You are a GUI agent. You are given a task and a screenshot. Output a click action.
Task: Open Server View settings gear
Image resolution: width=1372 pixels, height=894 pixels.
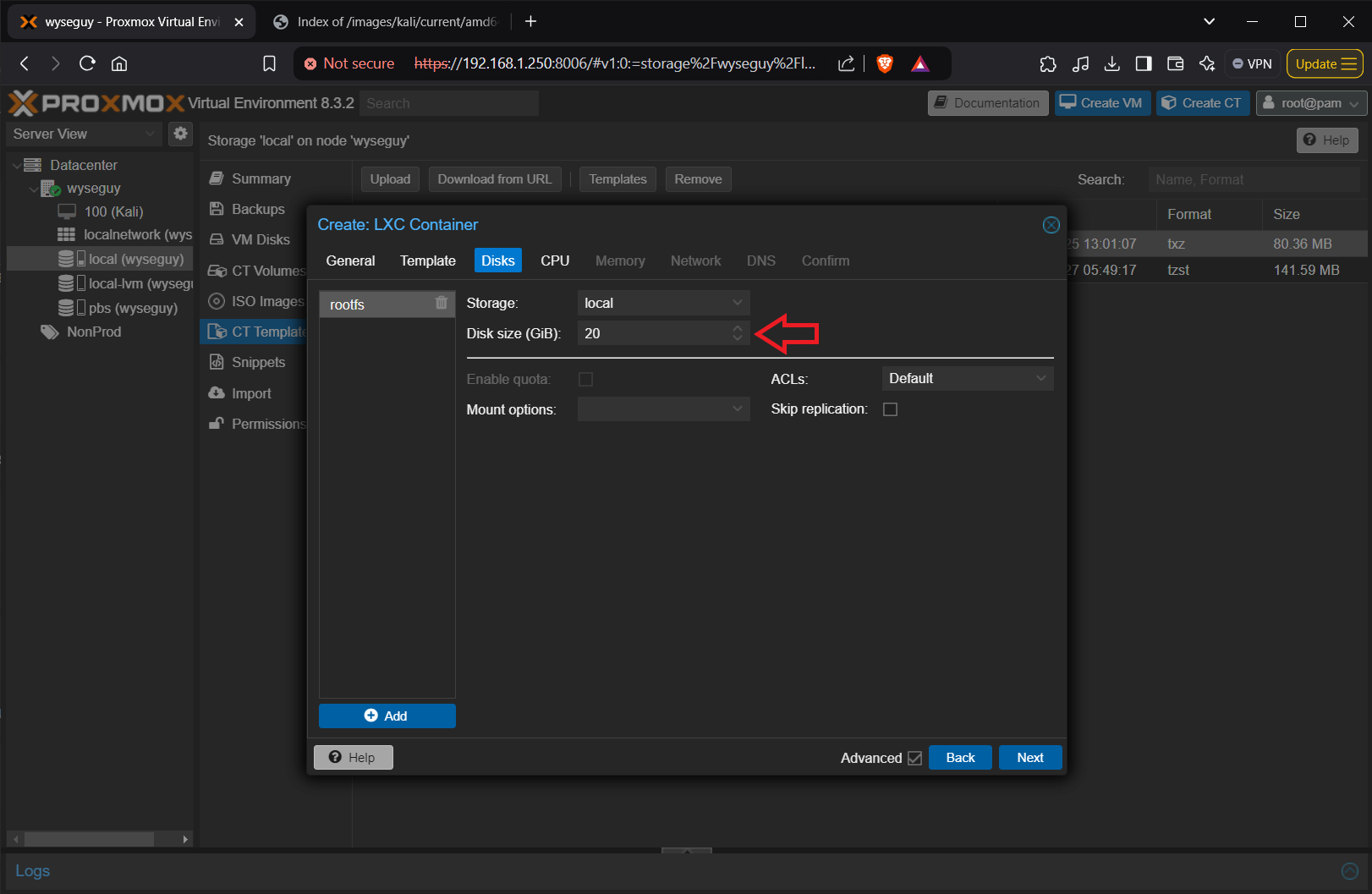click(180, 134)
